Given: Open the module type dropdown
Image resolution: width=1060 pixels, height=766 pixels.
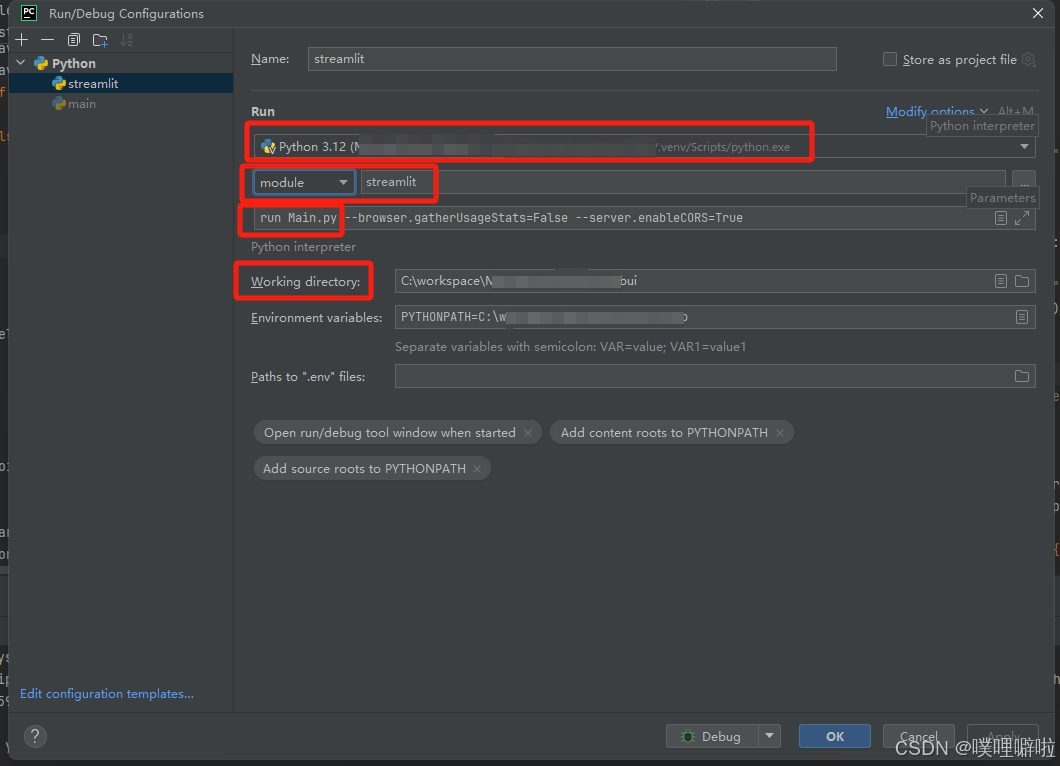Looking at the screenshot, I should click(x=343, y=182).
